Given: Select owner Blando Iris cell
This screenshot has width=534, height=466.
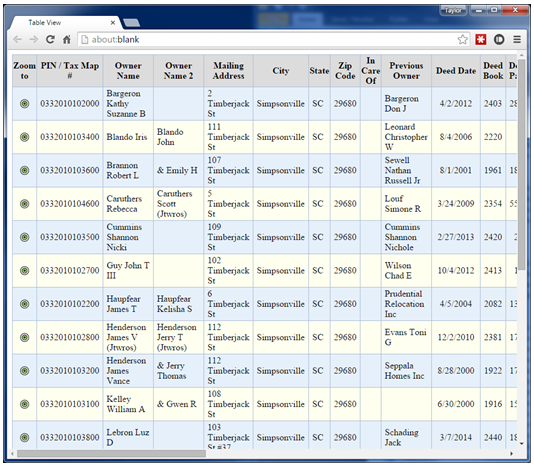Looking at the screenshot, I should (128, 137).
